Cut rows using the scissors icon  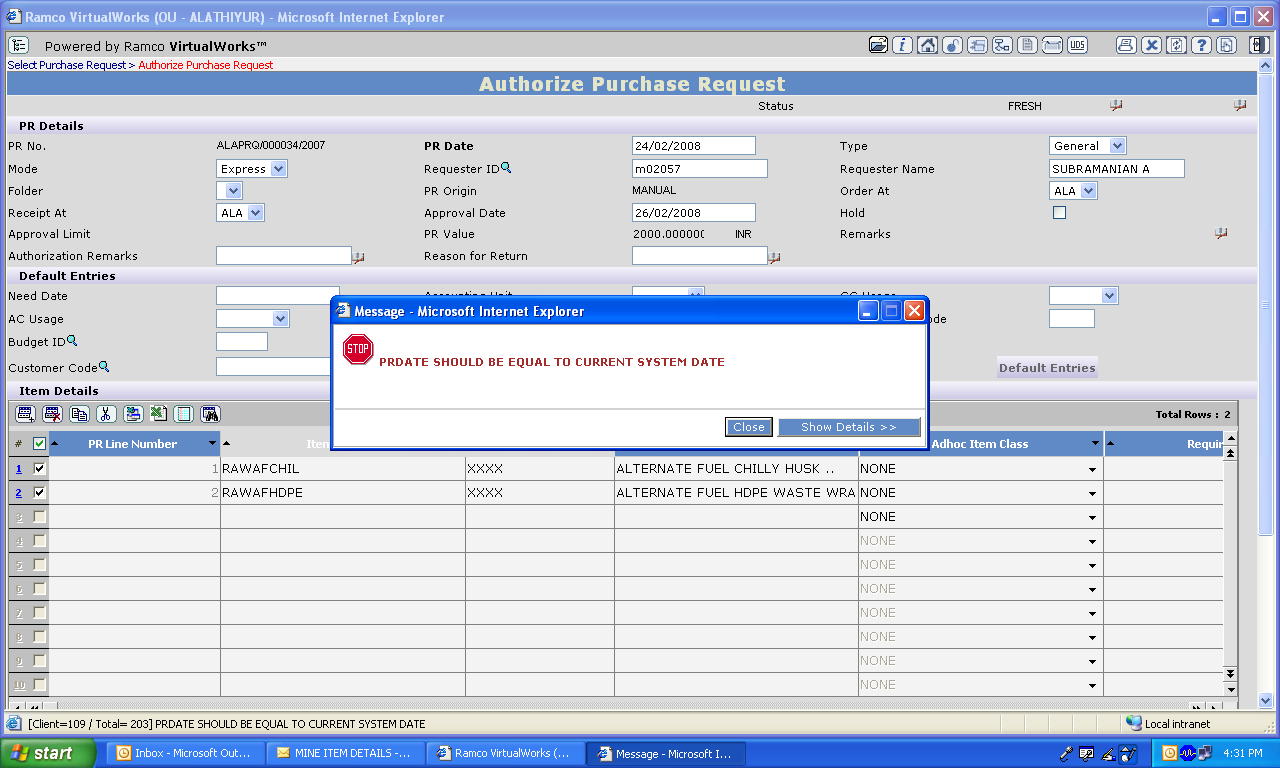tap(107, 414)
